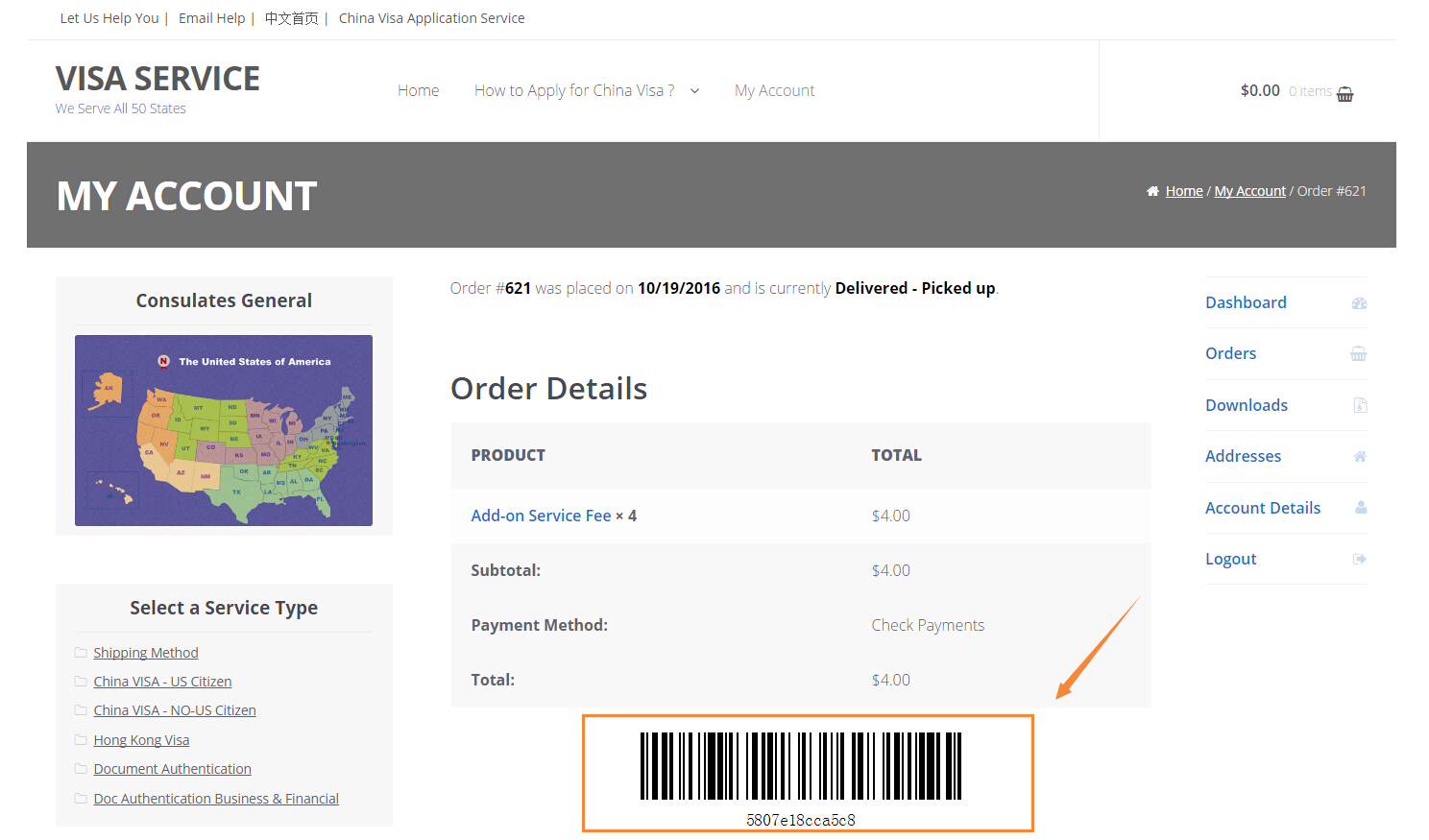This screenshot has width=1429, height=840.
Task: Click folder icon beside Doc Authentication Business & Financial
Action: [81, 799]
